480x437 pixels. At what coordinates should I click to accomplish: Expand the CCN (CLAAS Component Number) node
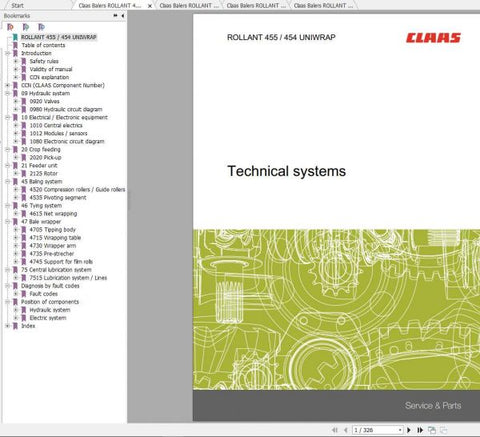point(7,85)
